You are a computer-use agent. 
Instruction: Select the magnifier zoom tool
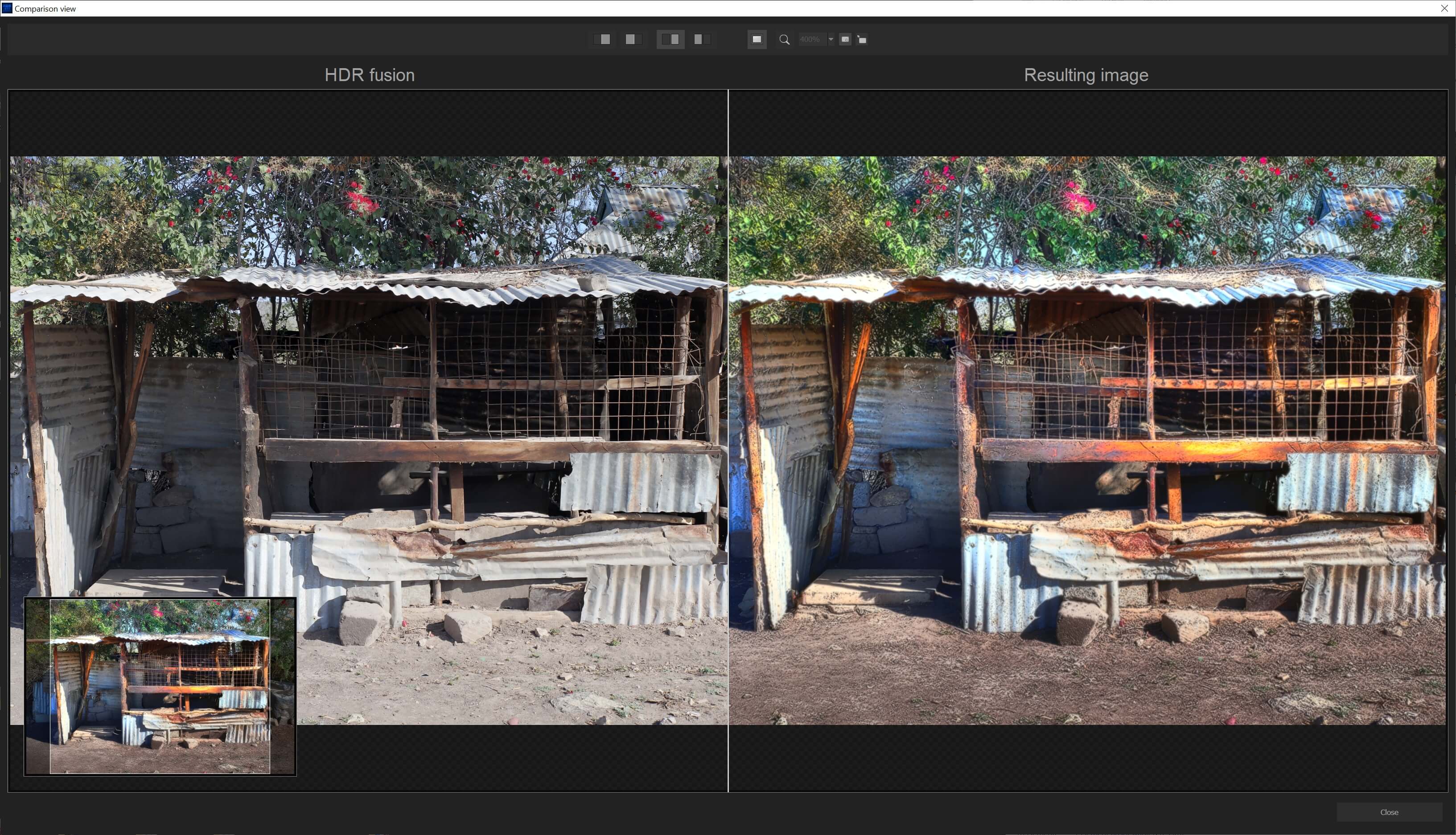[x=784, y=40]
